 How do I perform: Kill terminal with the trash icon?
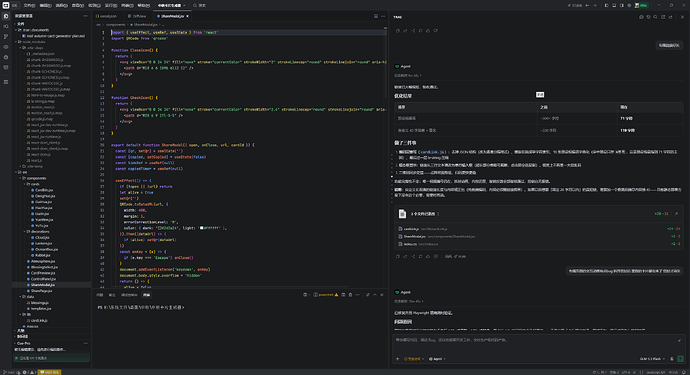click(x=350, y=295)
